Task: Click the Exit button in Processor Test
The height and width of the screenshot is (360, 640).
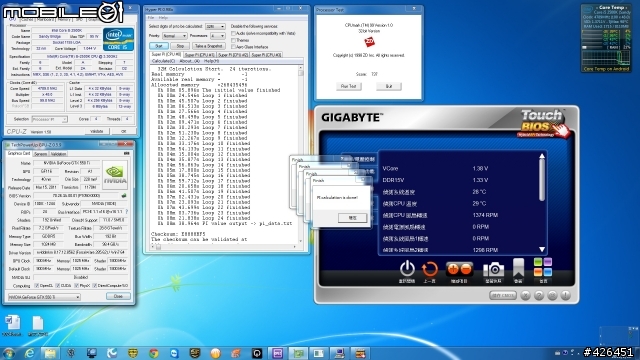Action: 389,86
